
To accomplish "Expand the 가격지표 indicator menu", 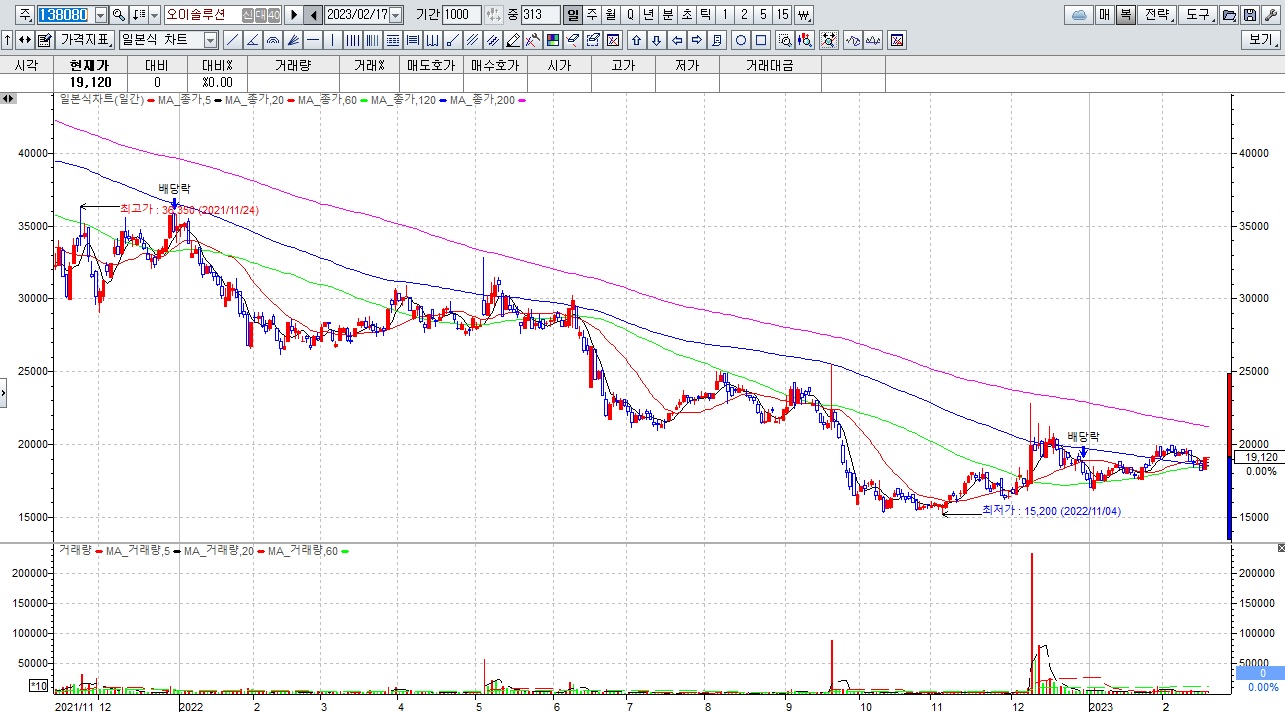I will pos(85,40).
